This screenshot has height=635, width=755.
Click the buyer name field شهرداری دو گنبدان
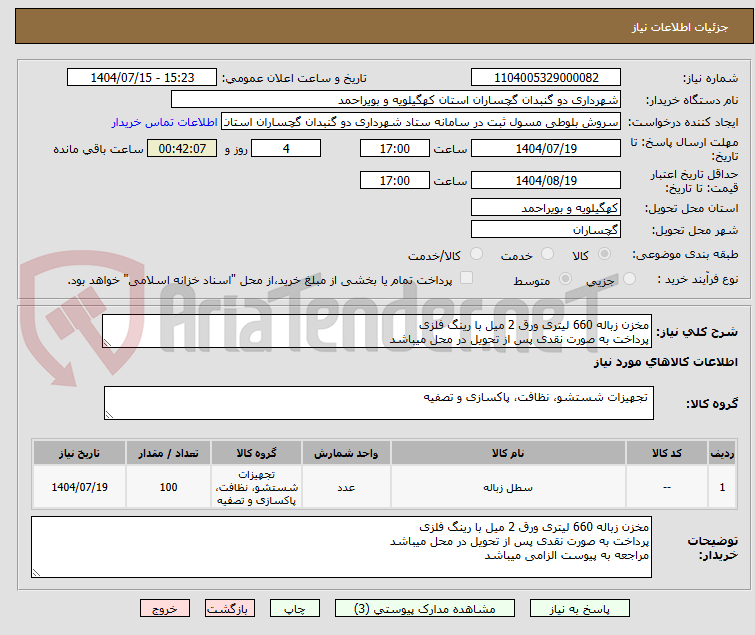point(395,100)
